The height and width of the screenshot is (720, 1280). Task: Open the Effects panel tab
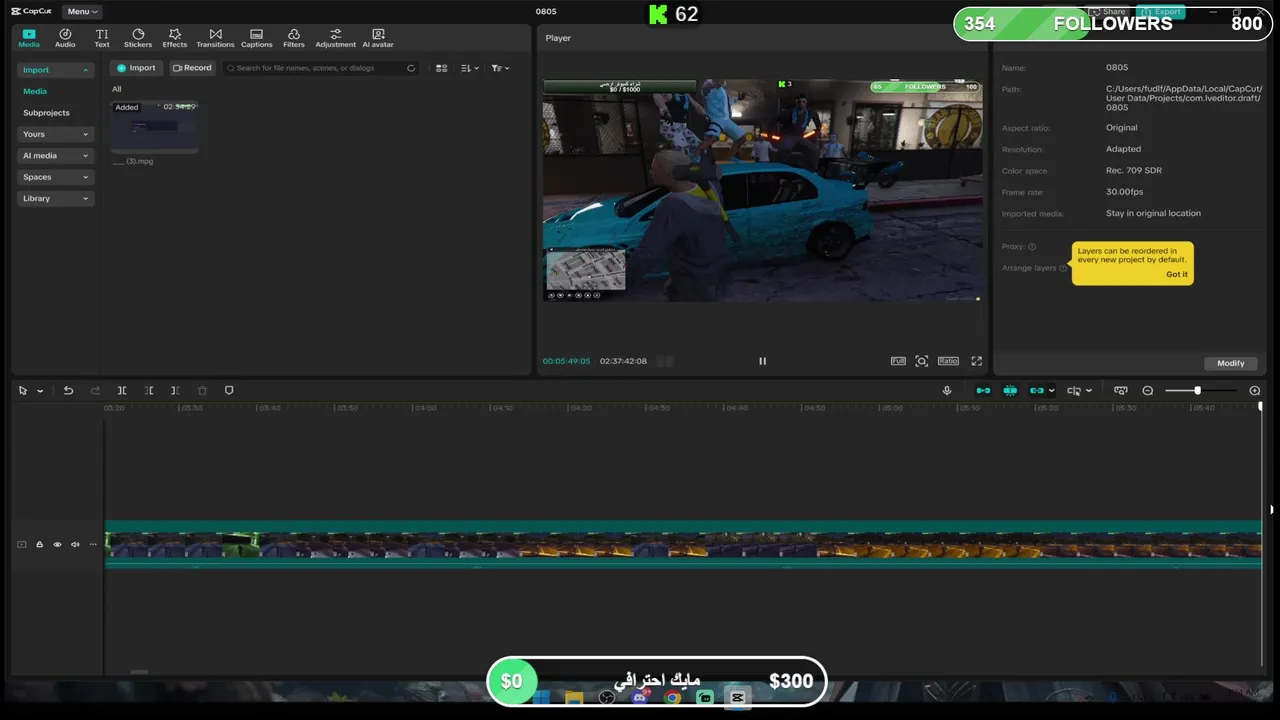(x=175, y=38)
